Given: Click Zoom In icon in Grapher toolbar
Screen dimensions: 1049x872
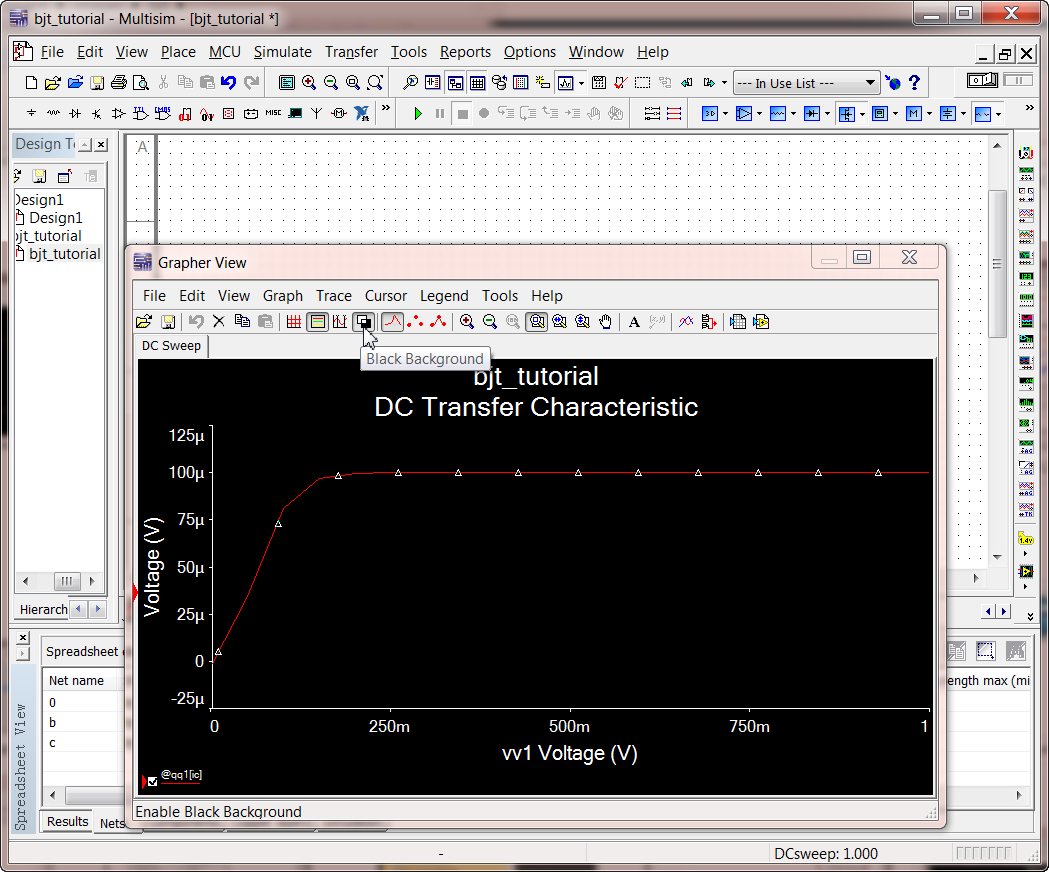Looking at the screenshot, I should click(x=467, y=322).
